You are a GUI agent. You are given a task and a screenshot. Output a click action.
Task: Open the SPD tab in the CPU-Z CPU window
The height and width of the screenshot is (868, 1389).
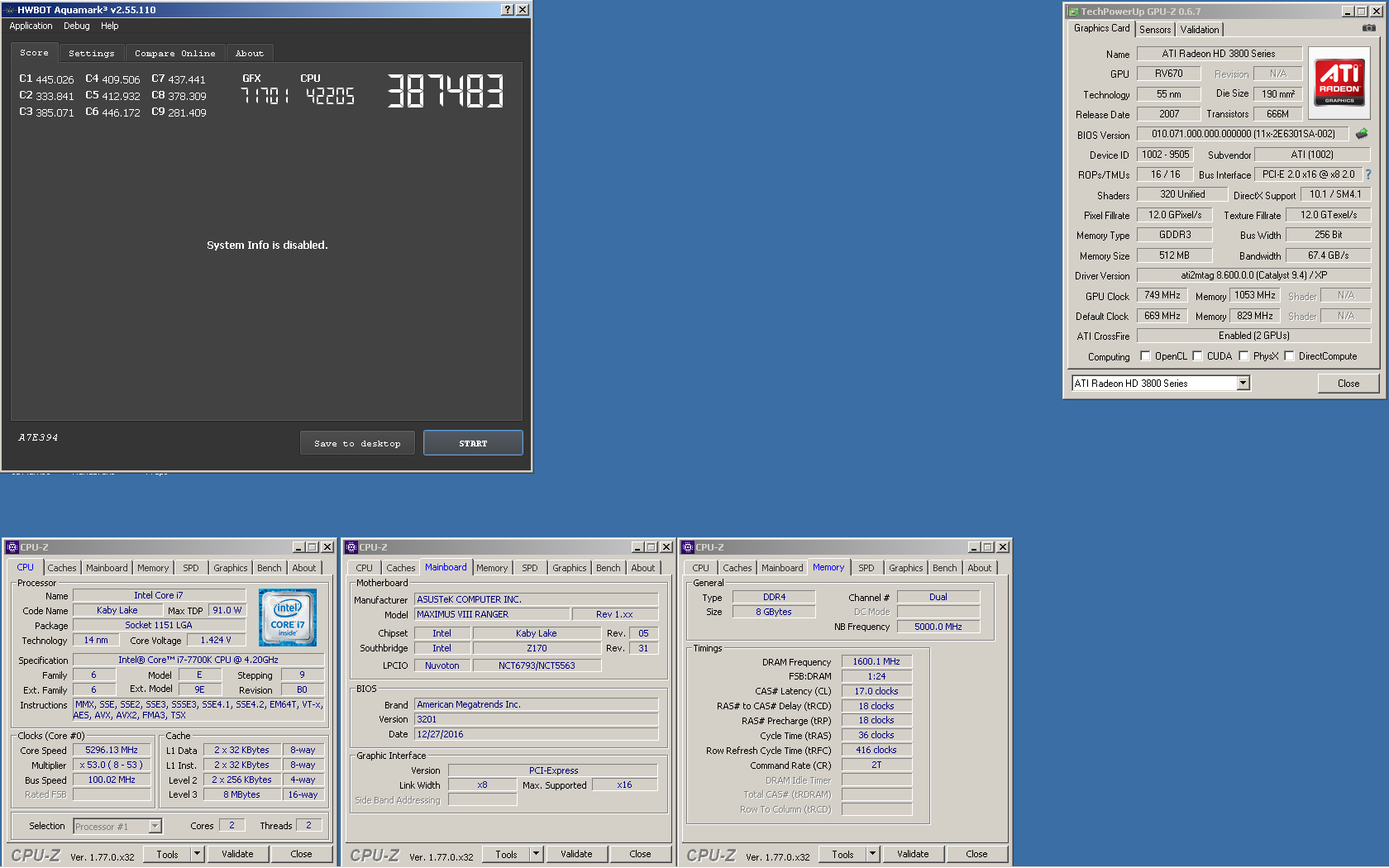point(191,568)
